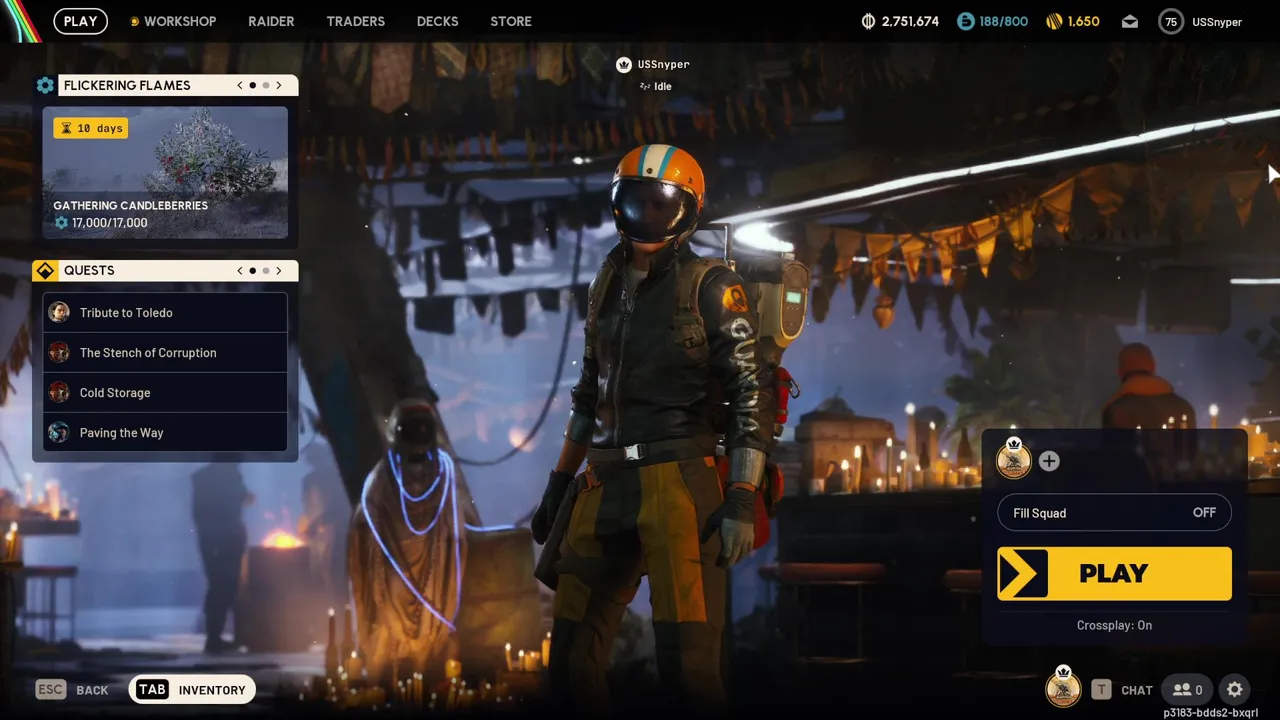Click the USSnyper profile name top right
1280x720 pixels.
pyautogui.click(x=1217, y=22)
